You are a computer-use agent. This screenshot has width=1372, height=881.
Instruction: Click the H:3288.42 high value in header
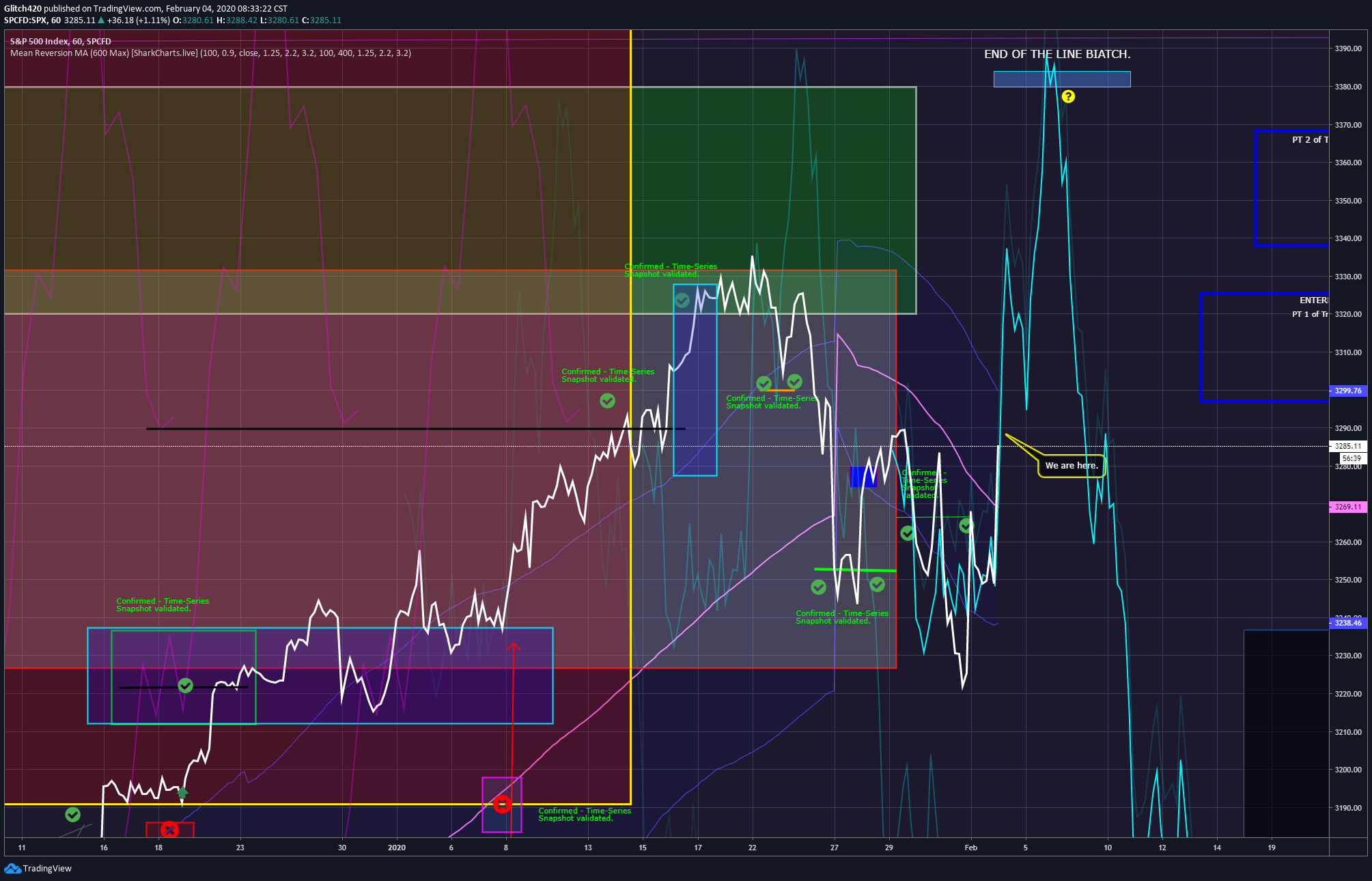(x=237, y=20)
